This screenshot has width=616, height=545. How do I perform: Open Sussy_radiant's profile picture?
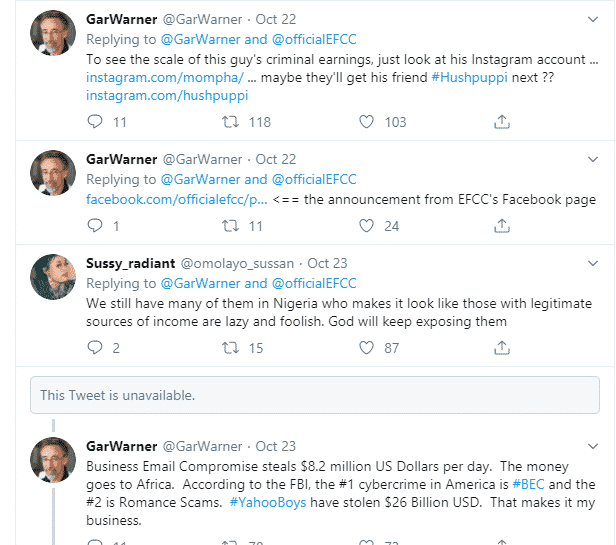pyautogui.click(x=53, y=277)
